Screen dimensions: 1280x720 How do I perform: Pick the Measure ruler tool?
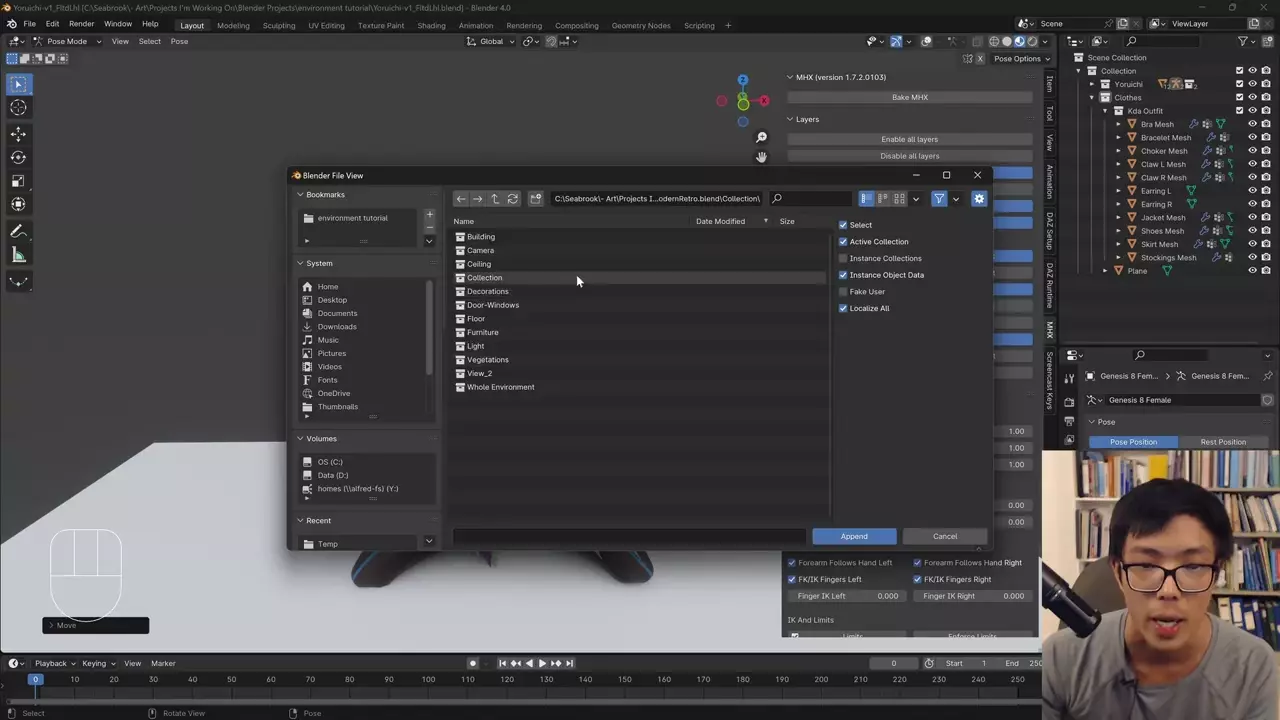coord(18,255)
